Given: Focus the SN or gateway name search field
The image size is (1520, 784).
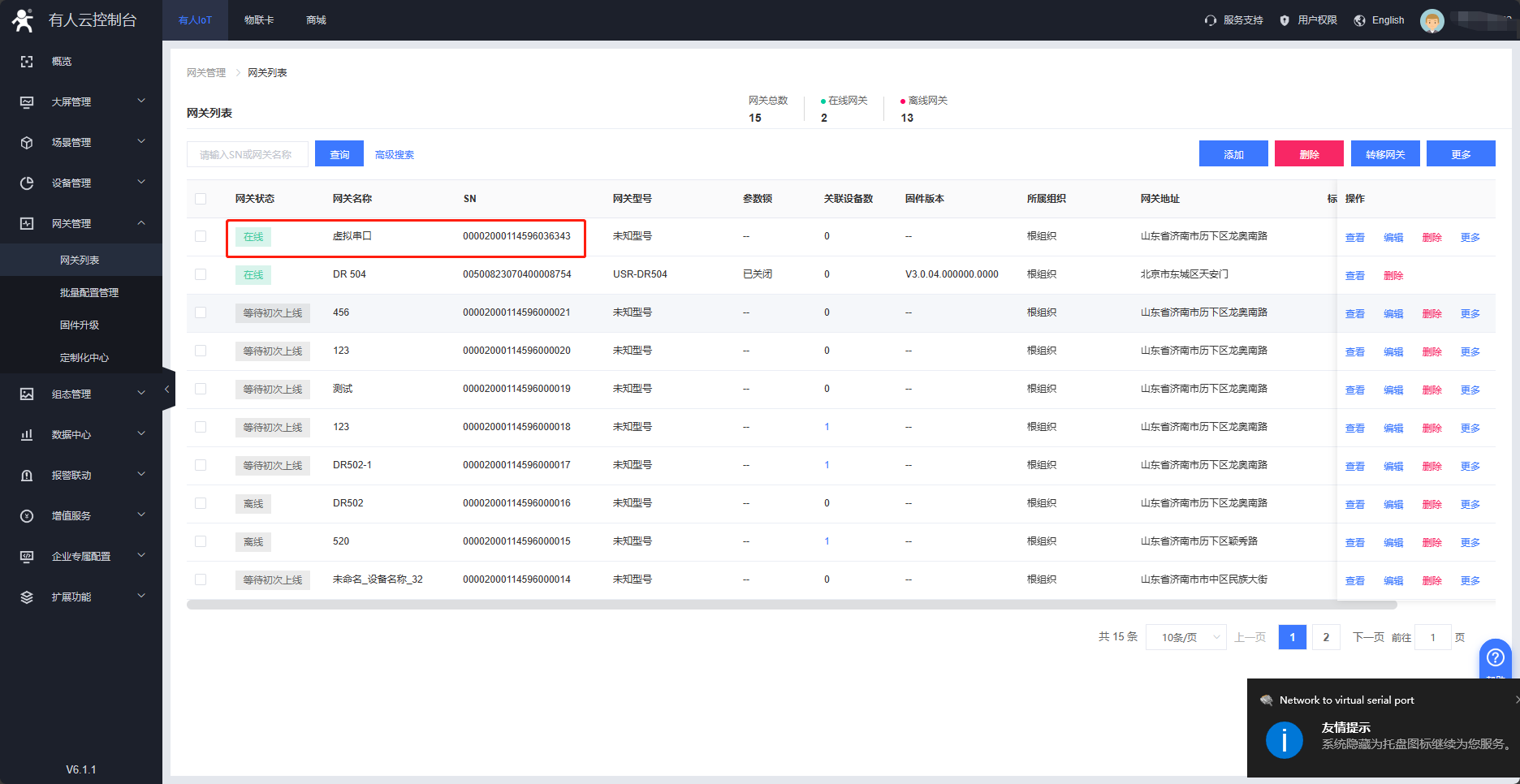Looking at the screenshot, I should coord(247,154).
